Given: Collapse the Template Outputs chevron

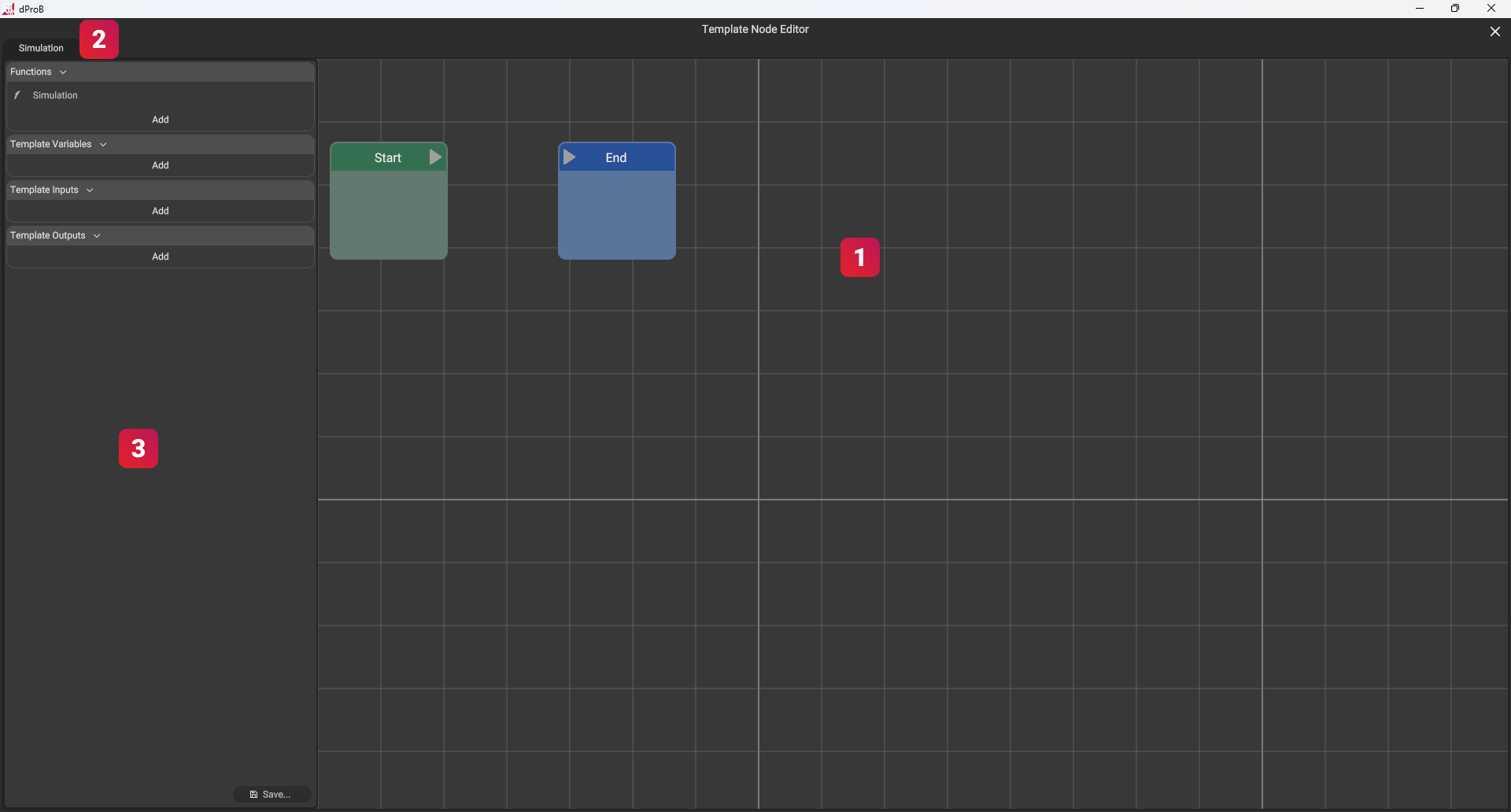Looking at the screenshot, I should (x=97, y=236).
